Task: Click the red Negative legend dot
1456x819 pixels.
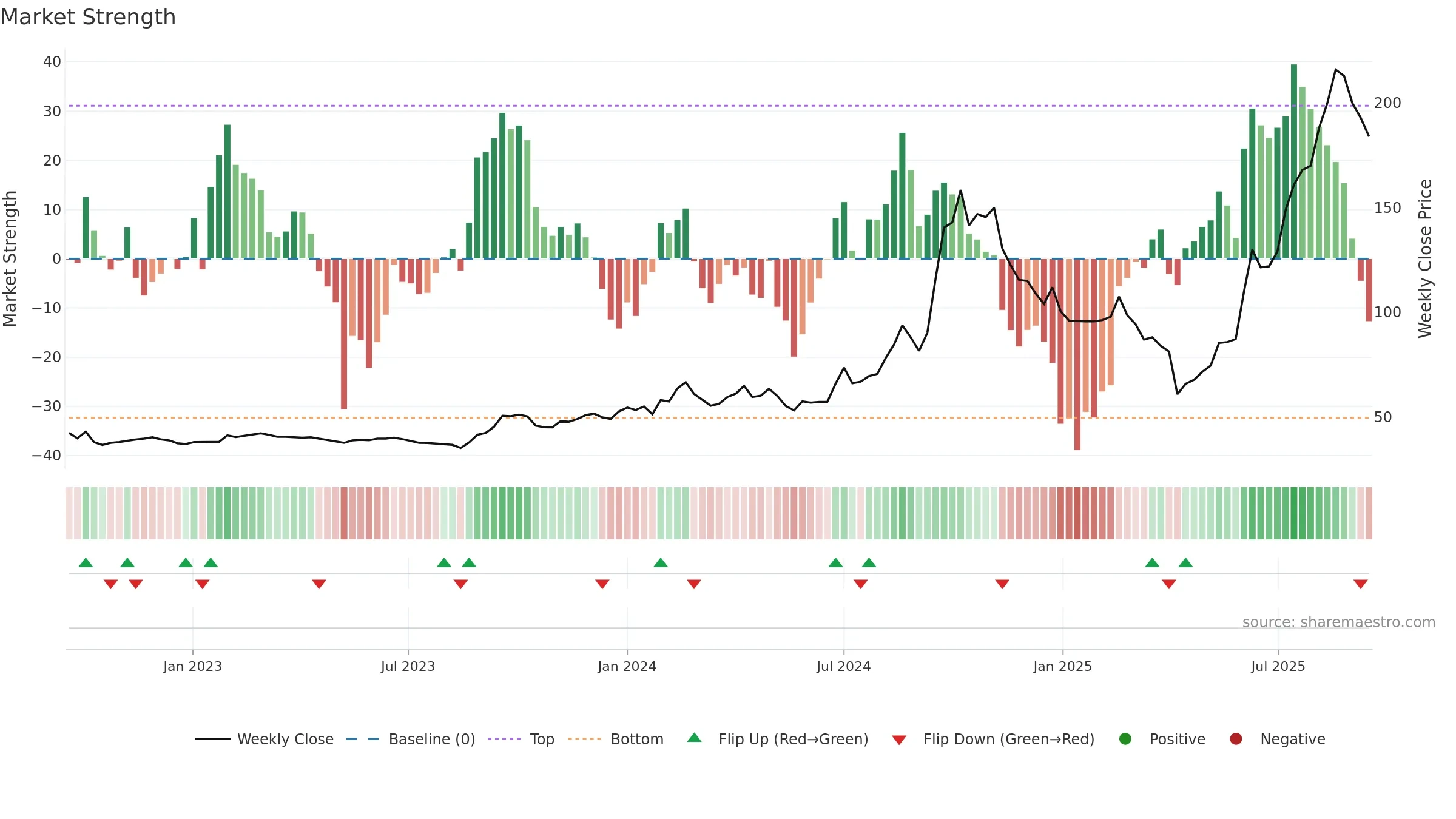Action: point(1236,739)
